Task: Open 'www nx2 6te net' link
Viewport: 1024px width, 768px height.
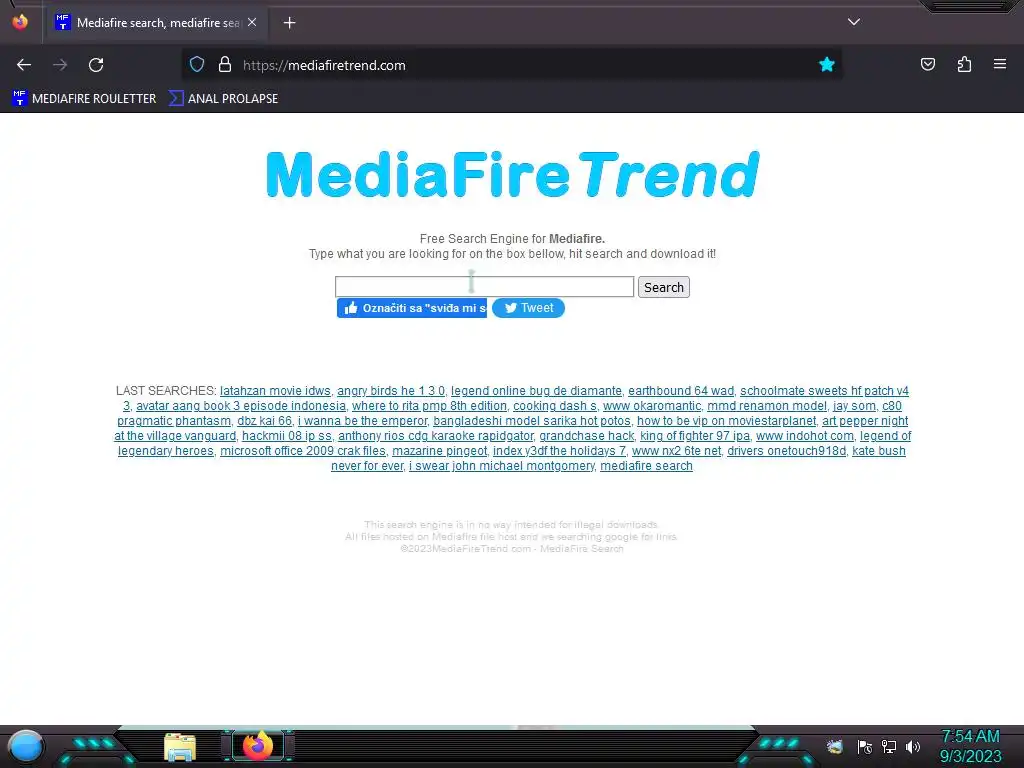Action: [x=677, y=451]
